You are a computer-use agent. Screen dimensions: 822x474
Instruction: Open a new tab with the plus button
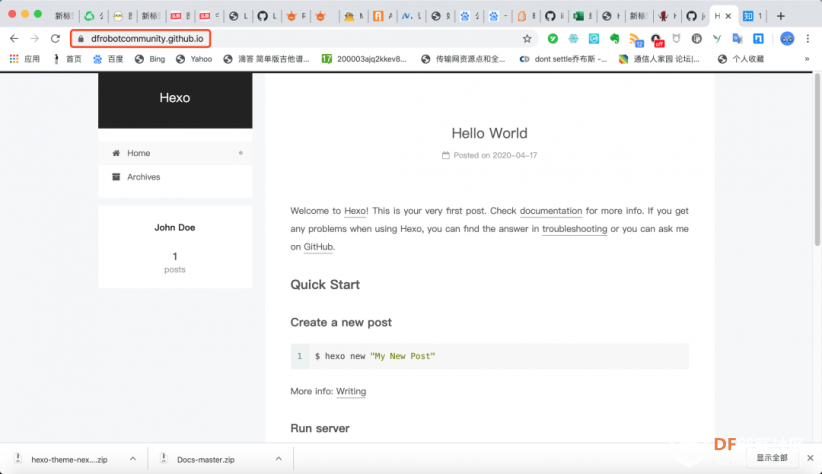pyautogui.click(x=781, y=16)
